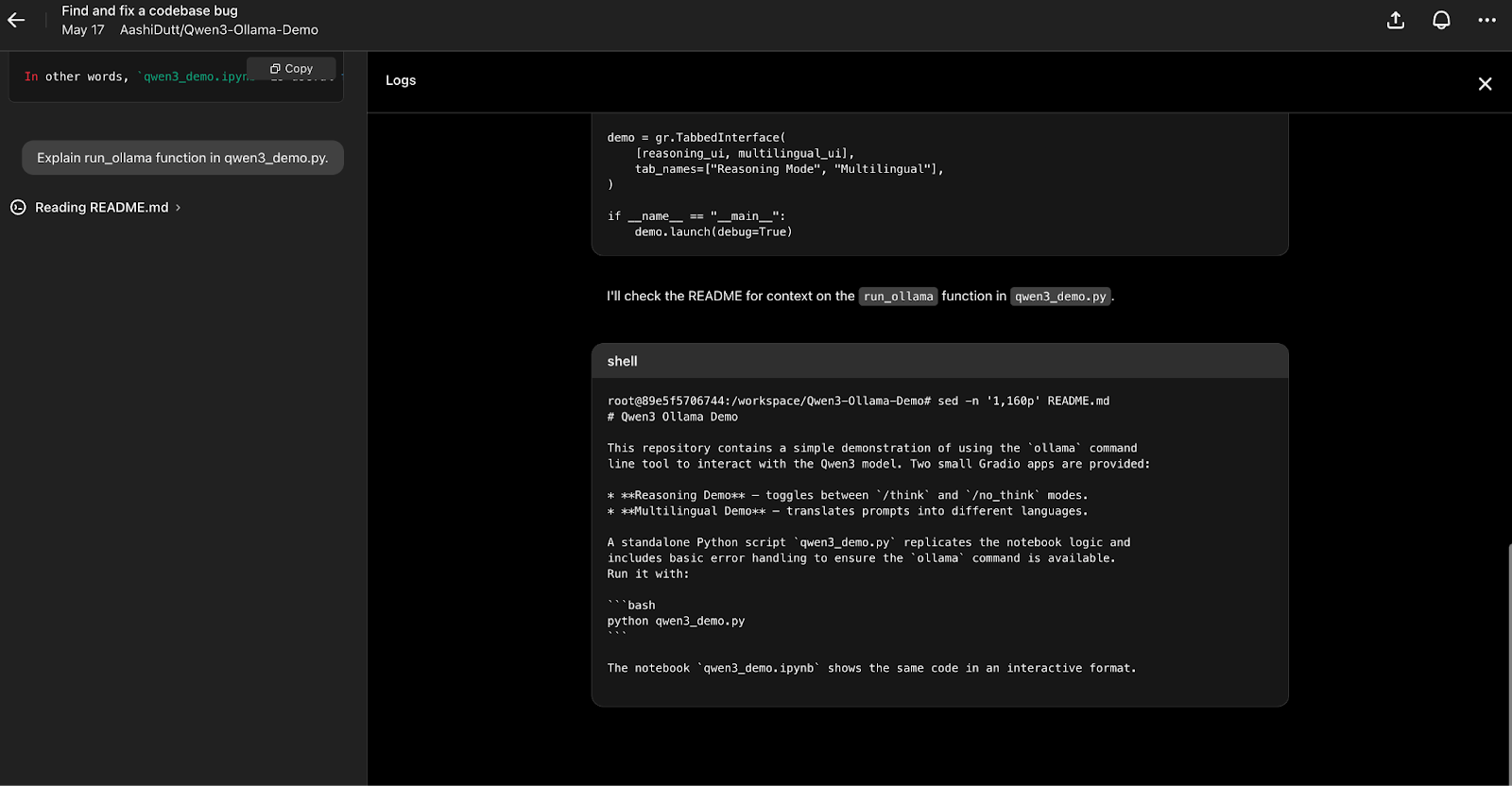Open the share/upload icon
Screen dimensions: 1512x786
(x=1396, y=20)
